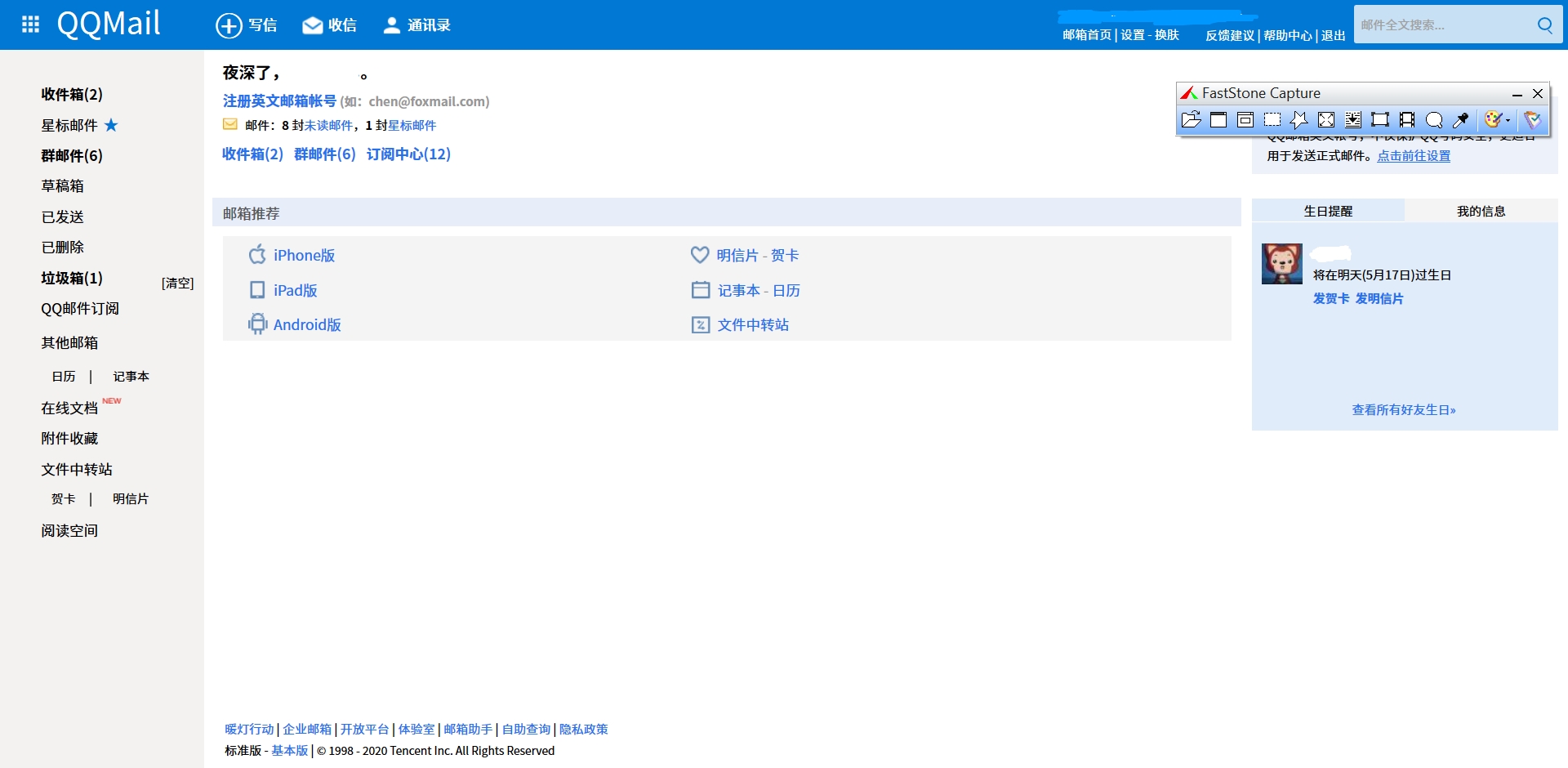Expand FastStone output destination dropdown arrow

pyautogui.click(x=1508, y=120)
